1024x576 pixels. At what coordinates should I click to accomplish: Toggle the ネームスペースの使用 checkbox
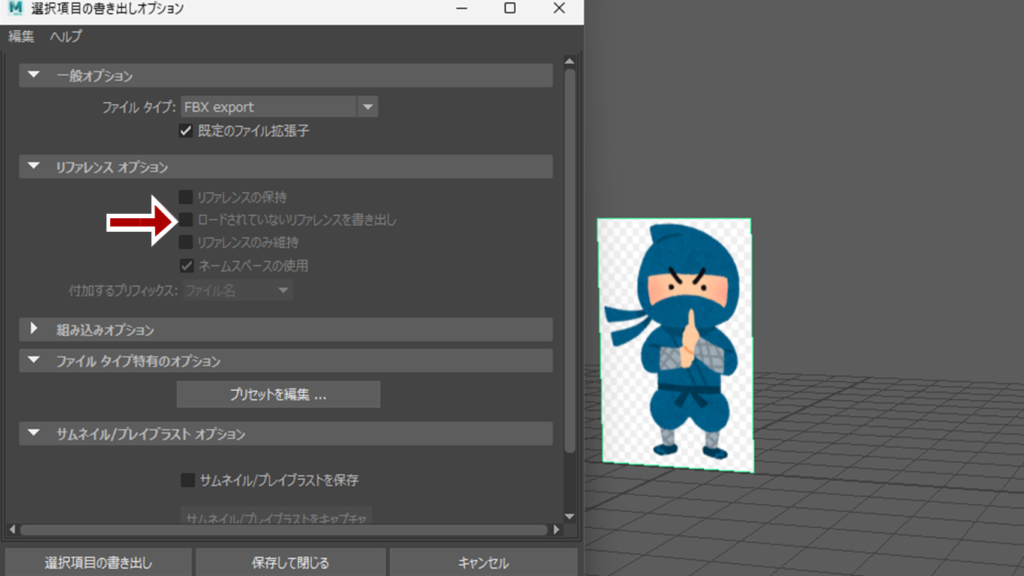pos(187,265)
